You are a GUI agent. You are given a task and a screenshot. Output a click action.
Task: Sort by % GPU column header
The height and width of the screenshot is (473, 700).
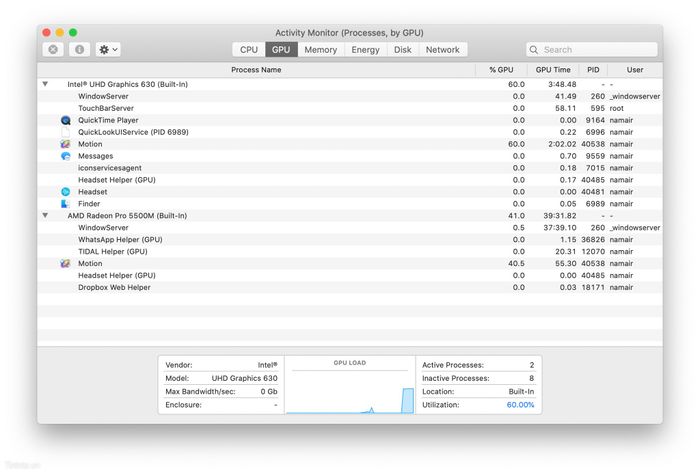(x=501, y=70)
